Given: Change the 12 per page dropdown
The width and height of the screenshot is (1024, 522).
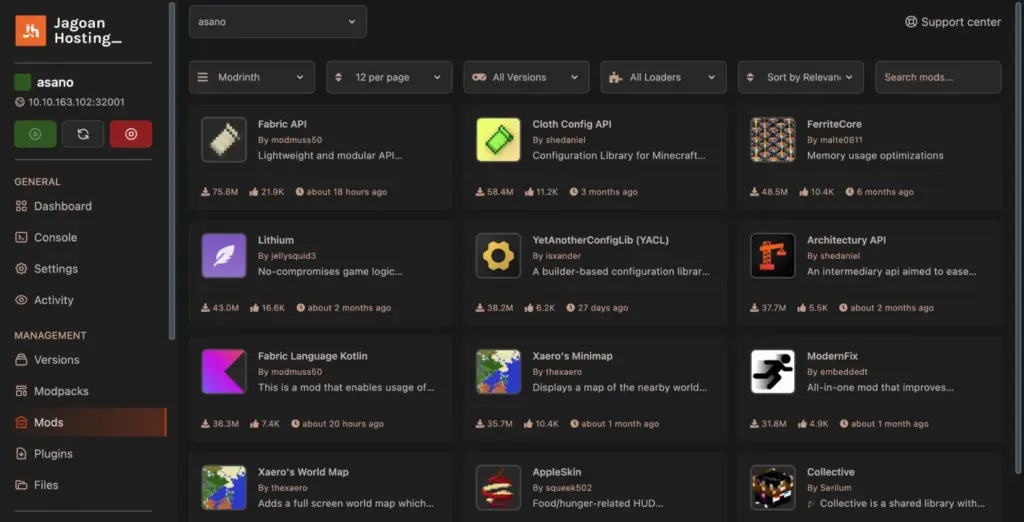Looking at the screenshot, I should [x=389, y=77].
